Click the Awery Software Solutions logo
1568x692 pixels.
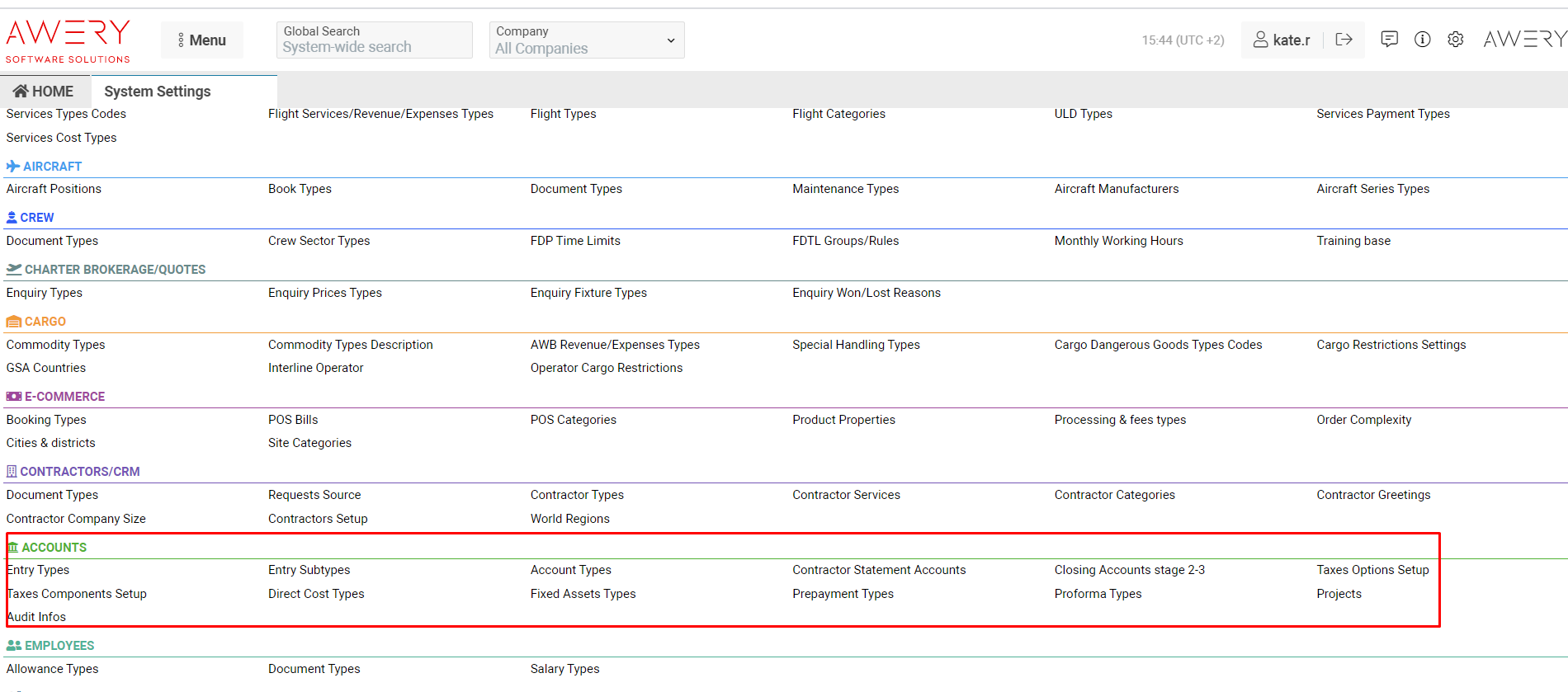click(68, 41)
